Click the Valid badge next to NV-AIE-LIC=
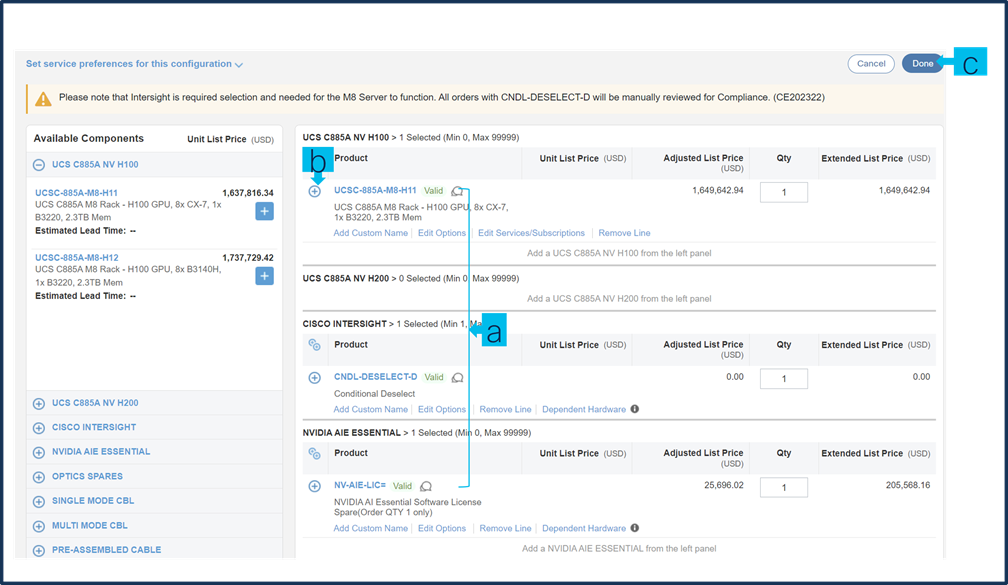 402,486
